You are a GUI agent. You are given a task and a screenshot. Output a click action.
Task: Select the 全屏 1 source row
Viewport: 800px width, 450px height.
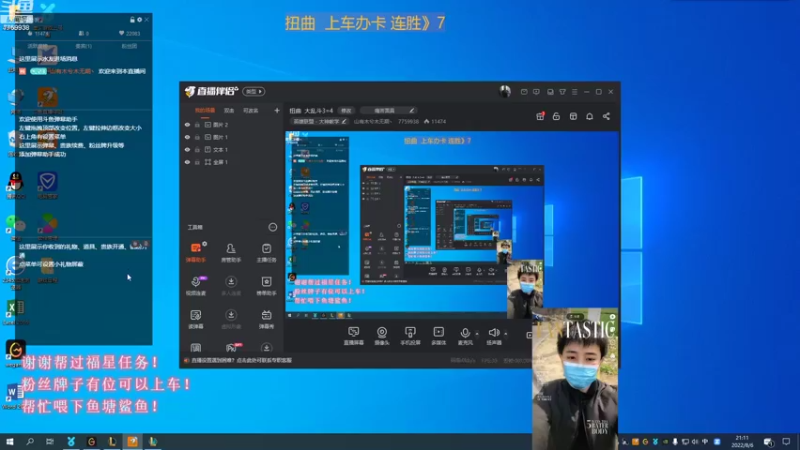coord(232,162)
